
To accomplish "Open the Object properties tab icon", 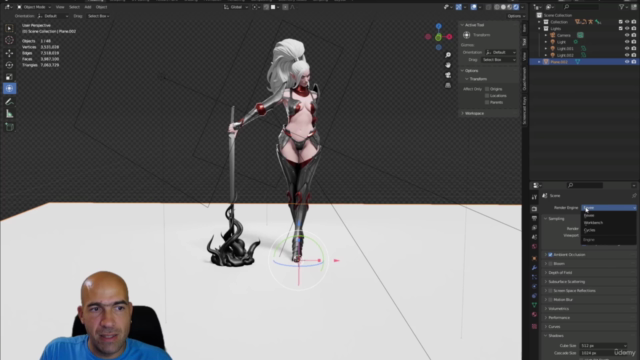I will pos(534,258).
